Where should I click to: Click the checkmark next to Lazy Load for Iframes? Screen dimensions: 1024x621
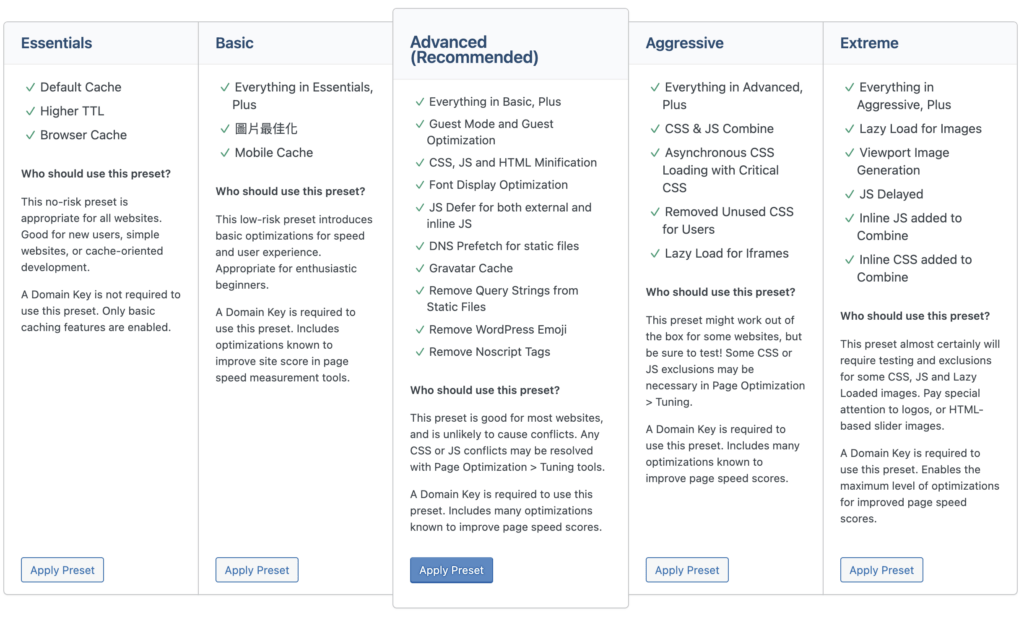click(x=655, y=254)
